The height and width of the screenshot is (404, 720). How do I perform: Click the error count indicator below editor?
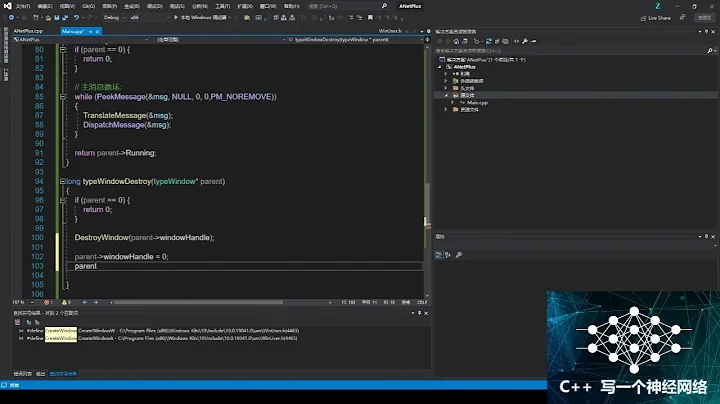49,302
